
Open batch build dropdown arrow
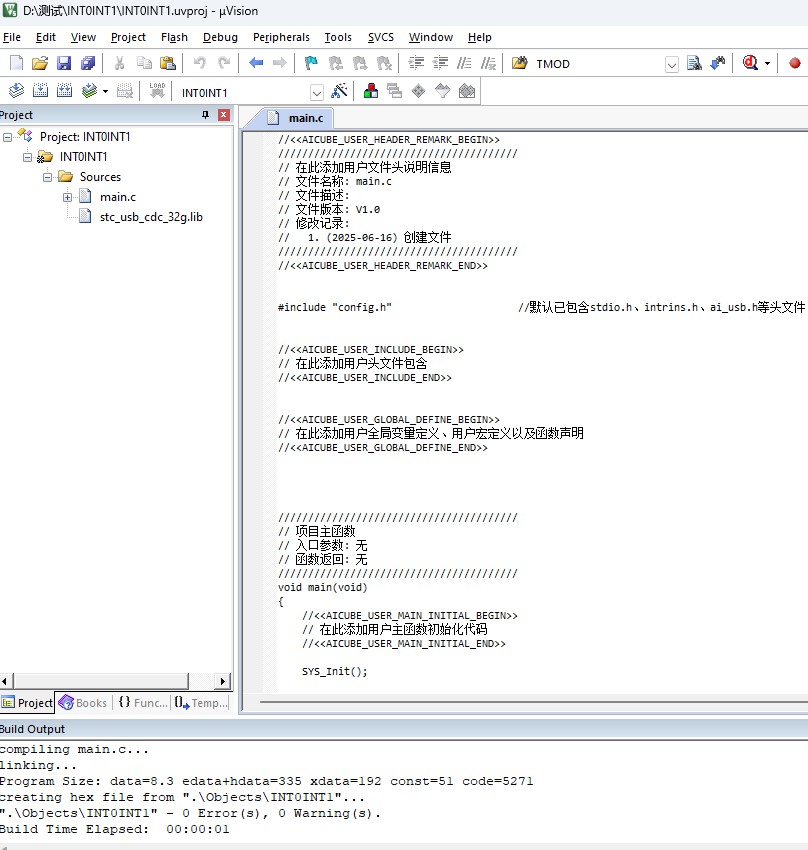pos(105,92)
